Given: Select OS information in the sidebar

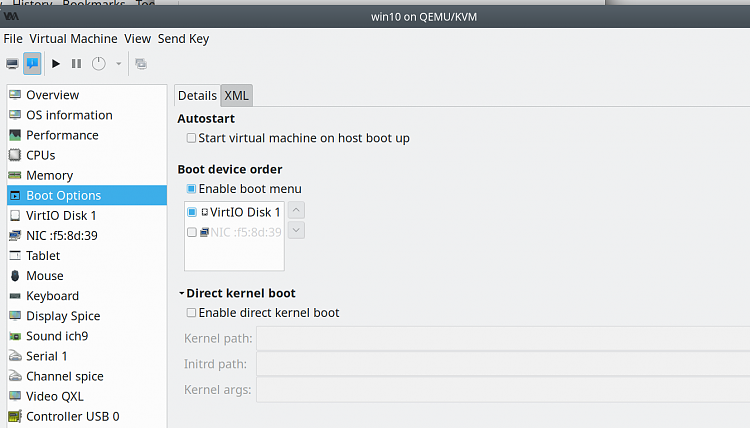Looking at the screenshot, I should (x=87, y=115).
